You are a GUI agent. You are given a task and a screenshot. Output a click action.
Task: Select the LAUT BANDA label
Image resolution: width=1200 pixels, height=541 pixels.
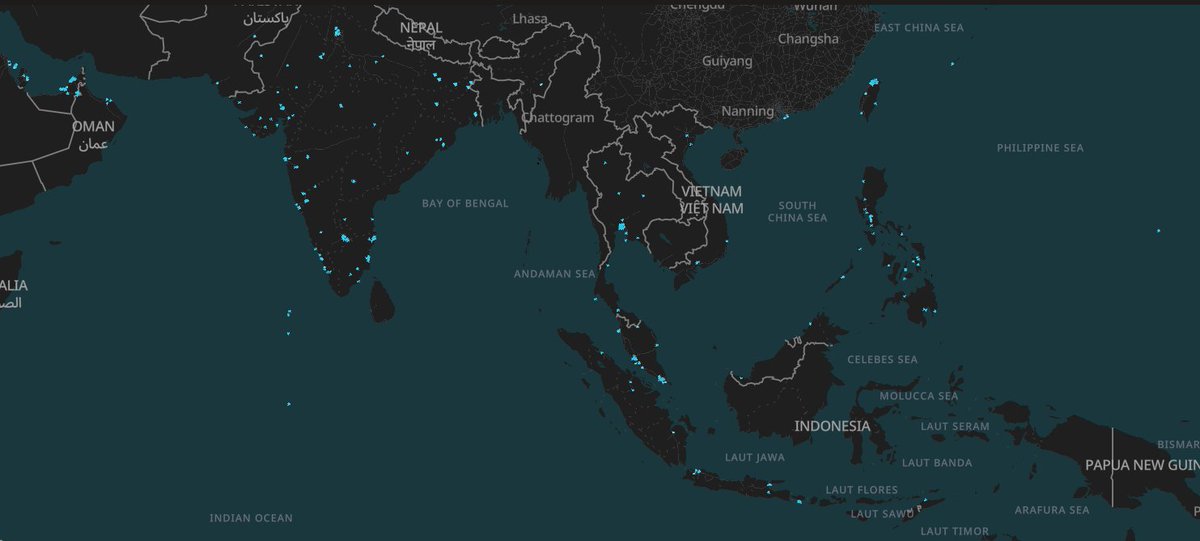(x=937, y=462)
